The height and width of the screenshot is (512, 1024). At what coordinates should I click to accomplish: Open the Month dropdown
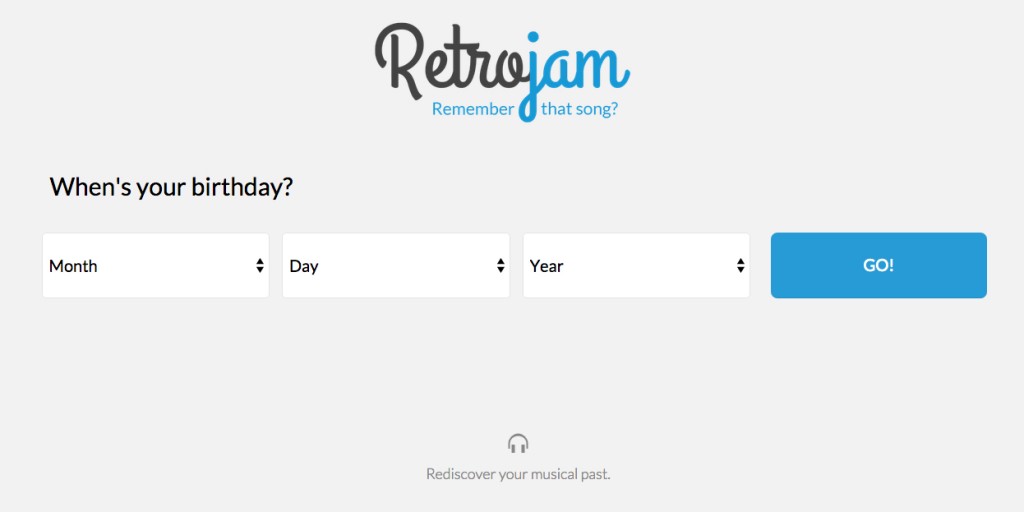click(x=155, y=266)
